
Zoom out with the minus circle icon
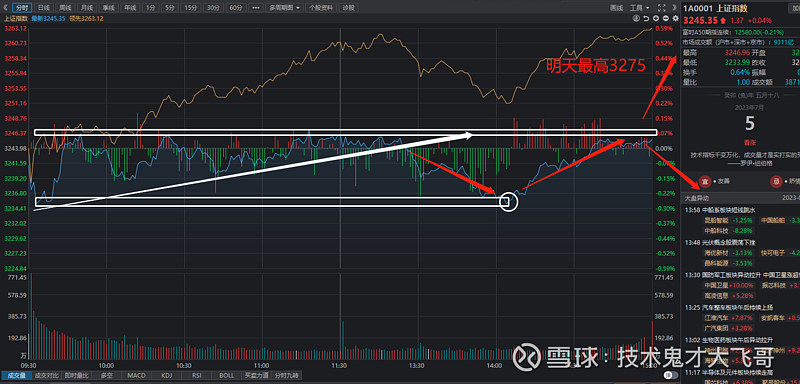(666, 18)
